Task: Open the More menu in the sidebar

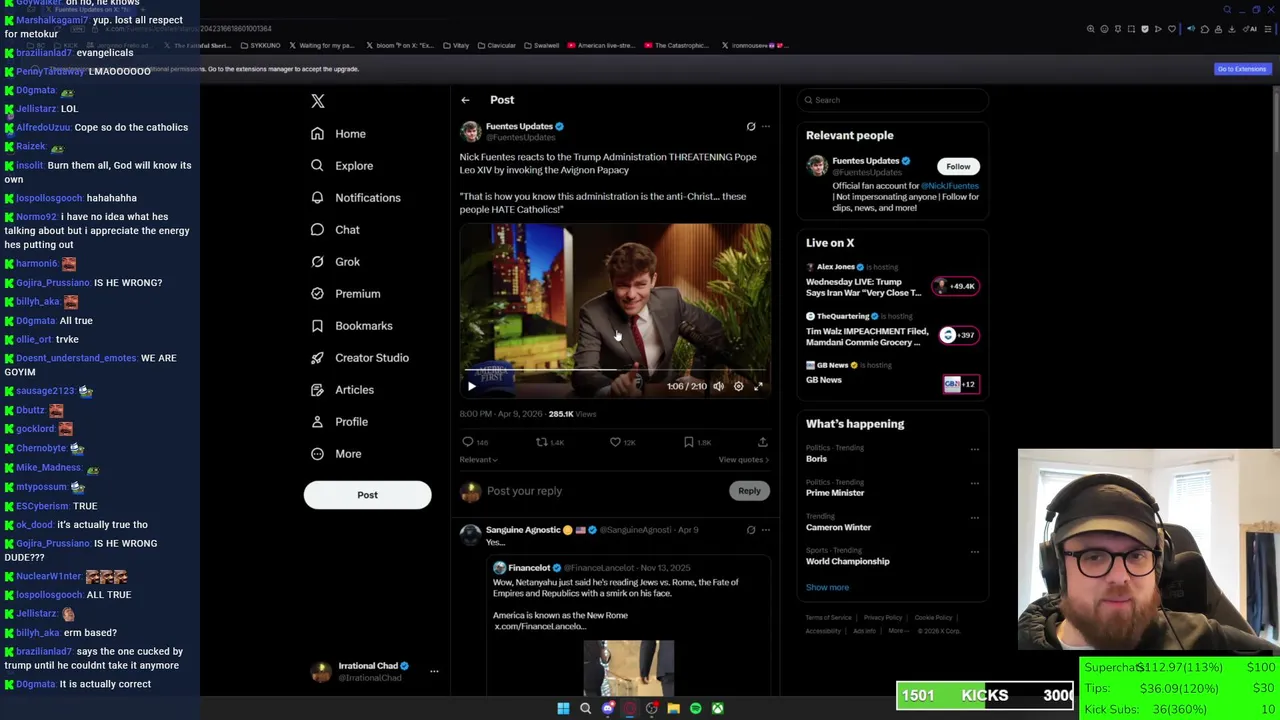Action: coord(336,454)
